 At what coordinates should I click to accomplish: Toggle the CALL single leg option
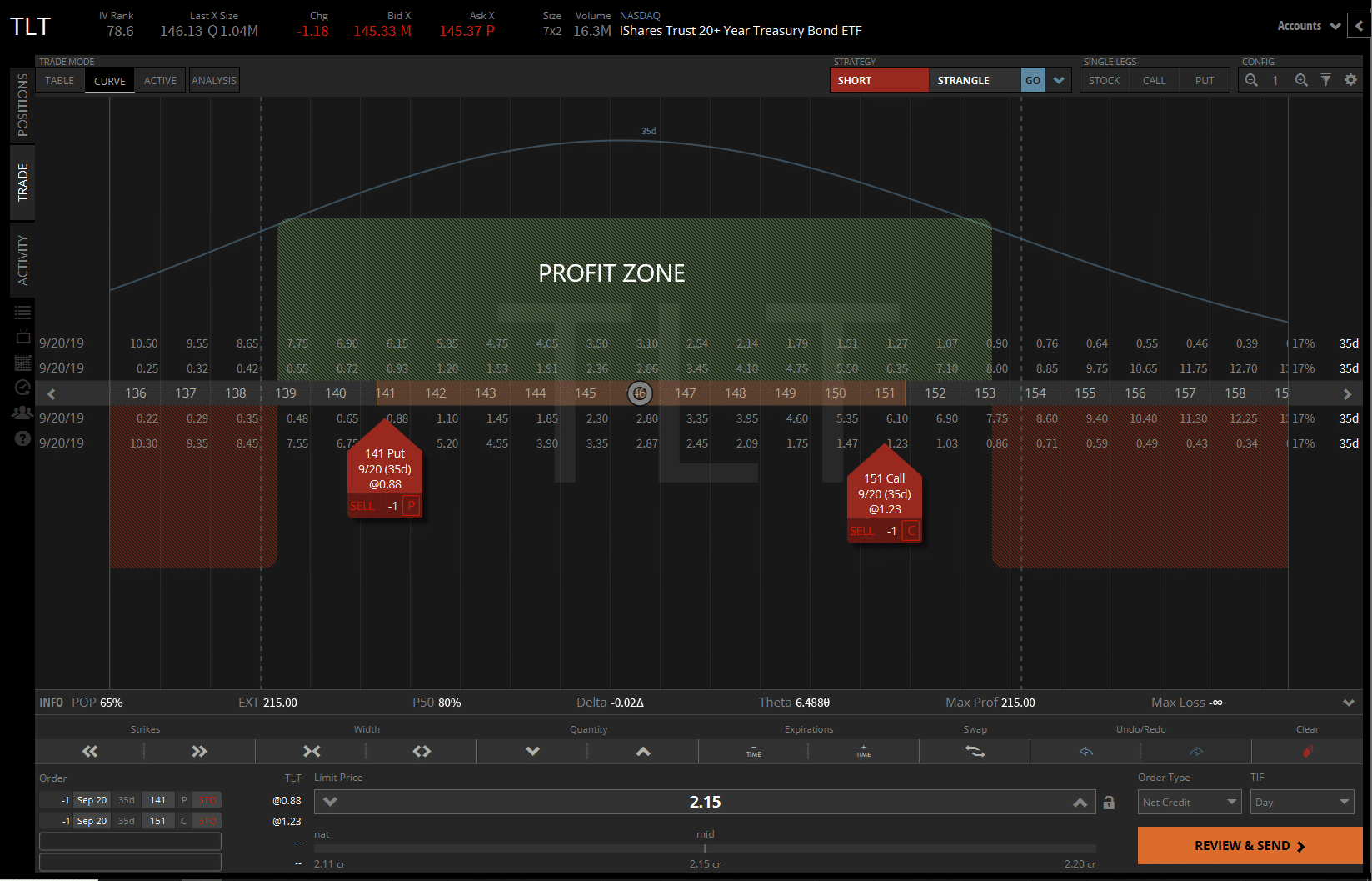click(1154, 79)
